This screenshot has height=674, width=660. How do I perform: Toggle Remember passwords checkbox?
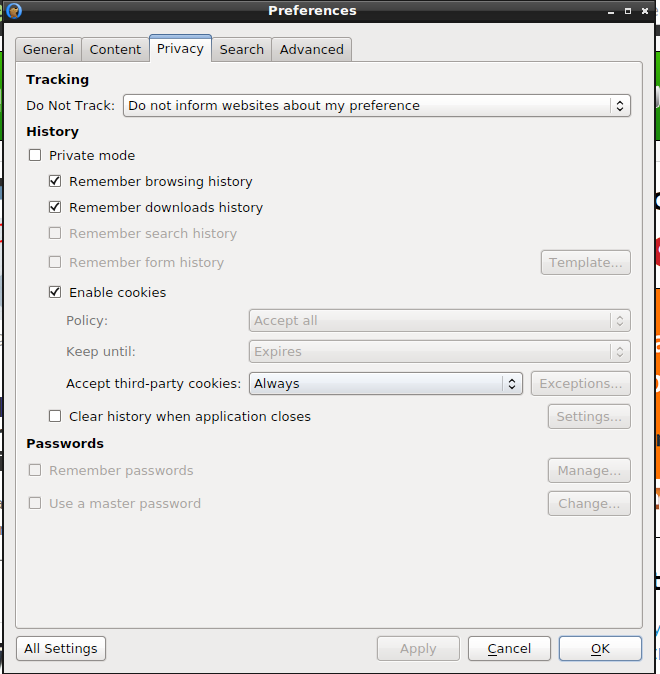(35, 470)
